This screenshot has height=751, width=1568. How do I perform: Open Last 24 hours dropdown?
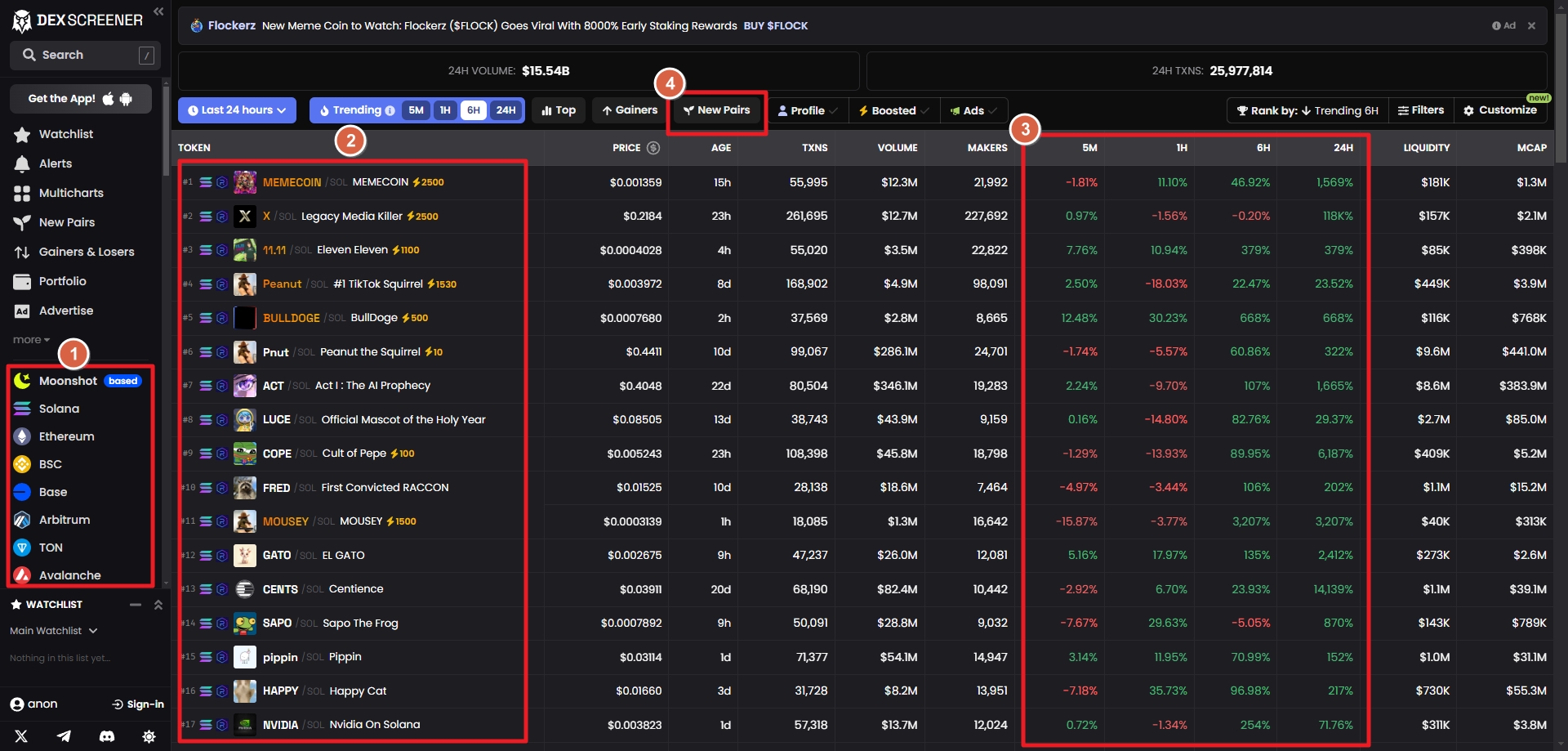(x=237, y=110)
